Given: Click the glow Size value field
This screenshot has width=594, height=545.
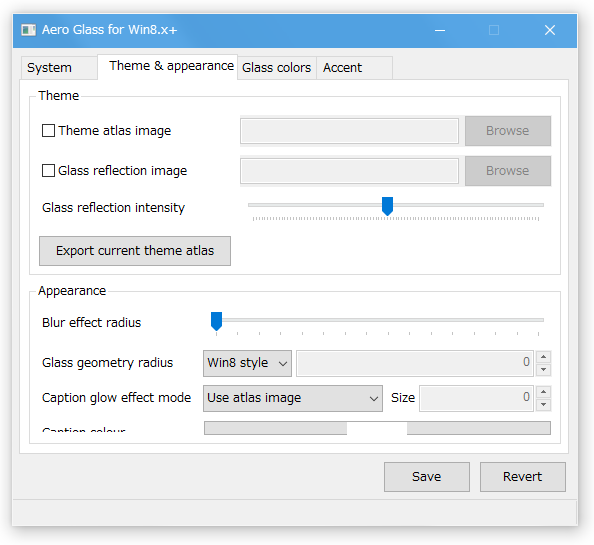Looking at the screenshot, I should [x=477, y=398].
